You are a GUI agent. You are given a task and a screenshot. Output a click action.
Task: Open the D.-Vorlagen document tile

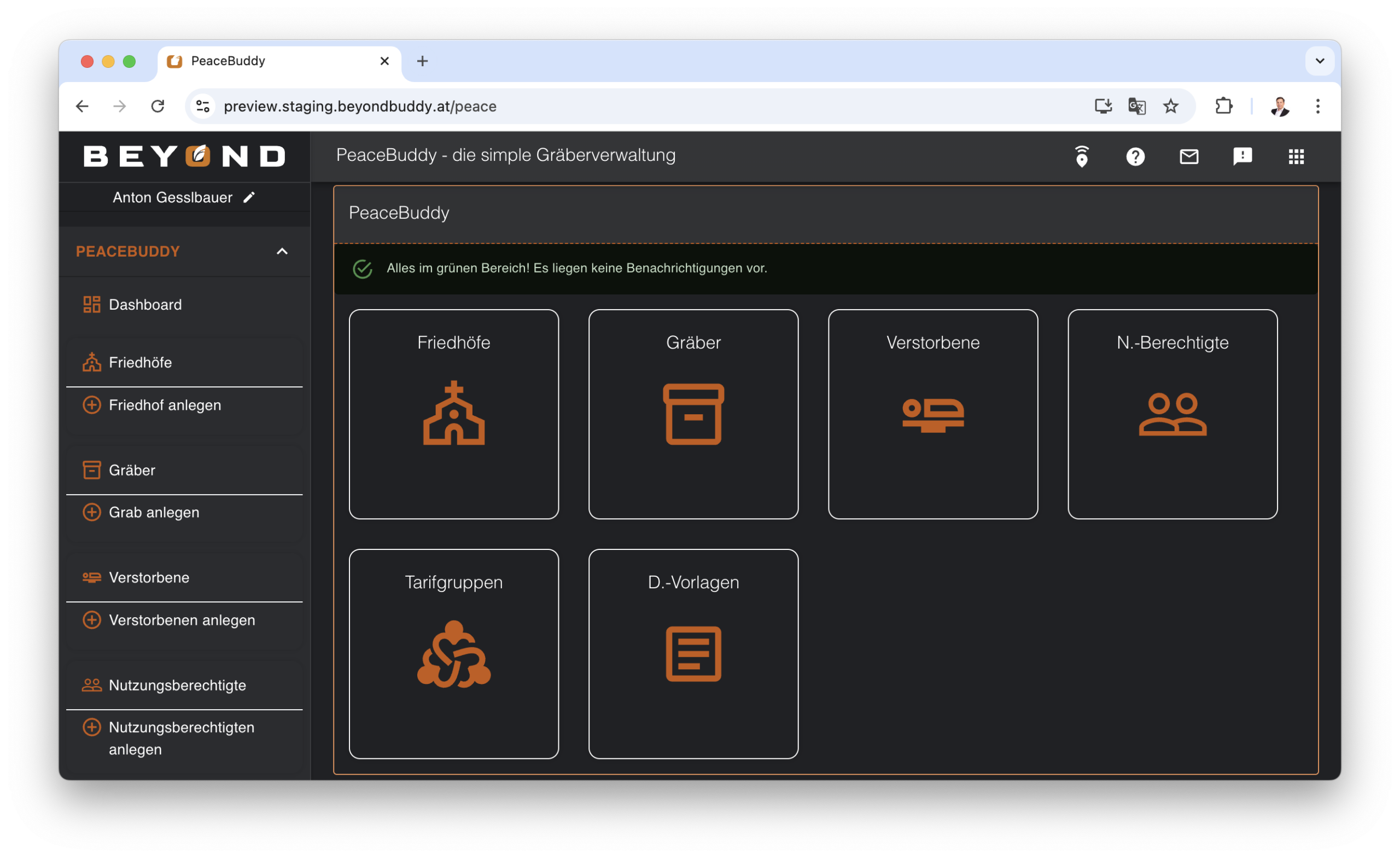click(692, 653)
